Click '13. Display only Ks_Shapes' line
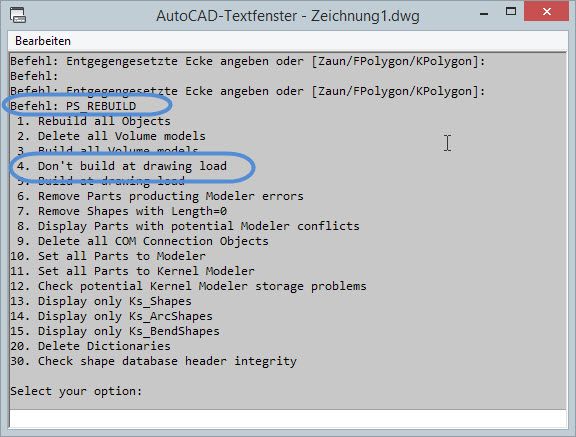The height and width of the screenshot is (437, 576). pyautogui.click(x=101, y=301)
